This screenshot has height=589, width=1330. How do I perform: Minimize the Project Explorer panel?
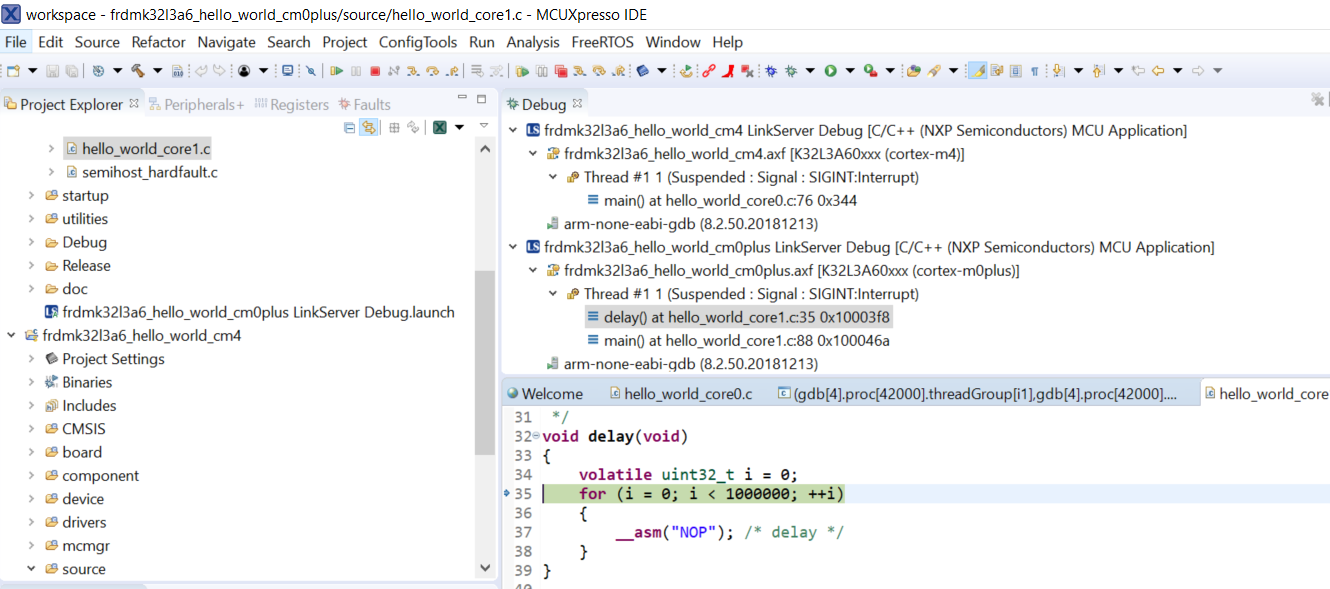point(462,98)
